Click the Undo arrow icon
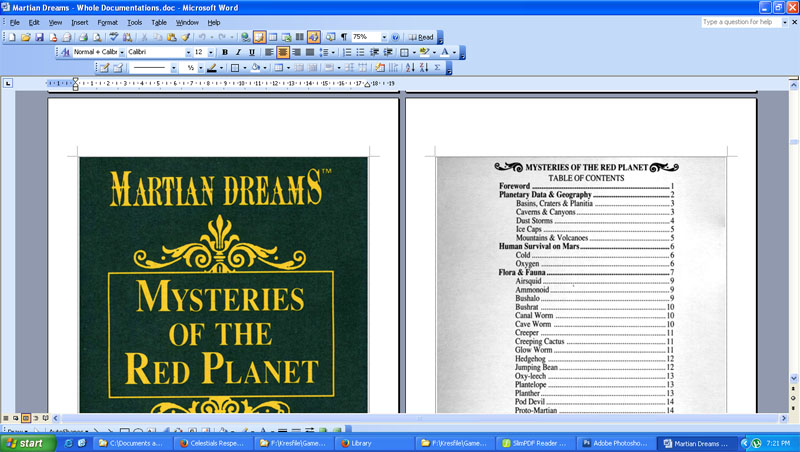This screenshot has height=452, width=800. click(x=202, y=37)
